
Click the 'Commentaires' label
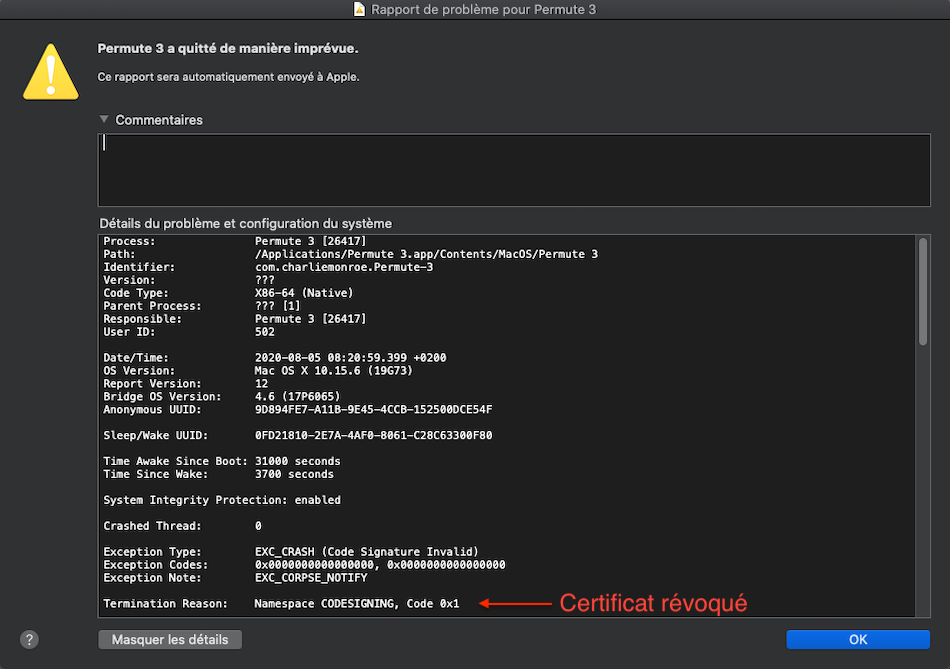159,120
